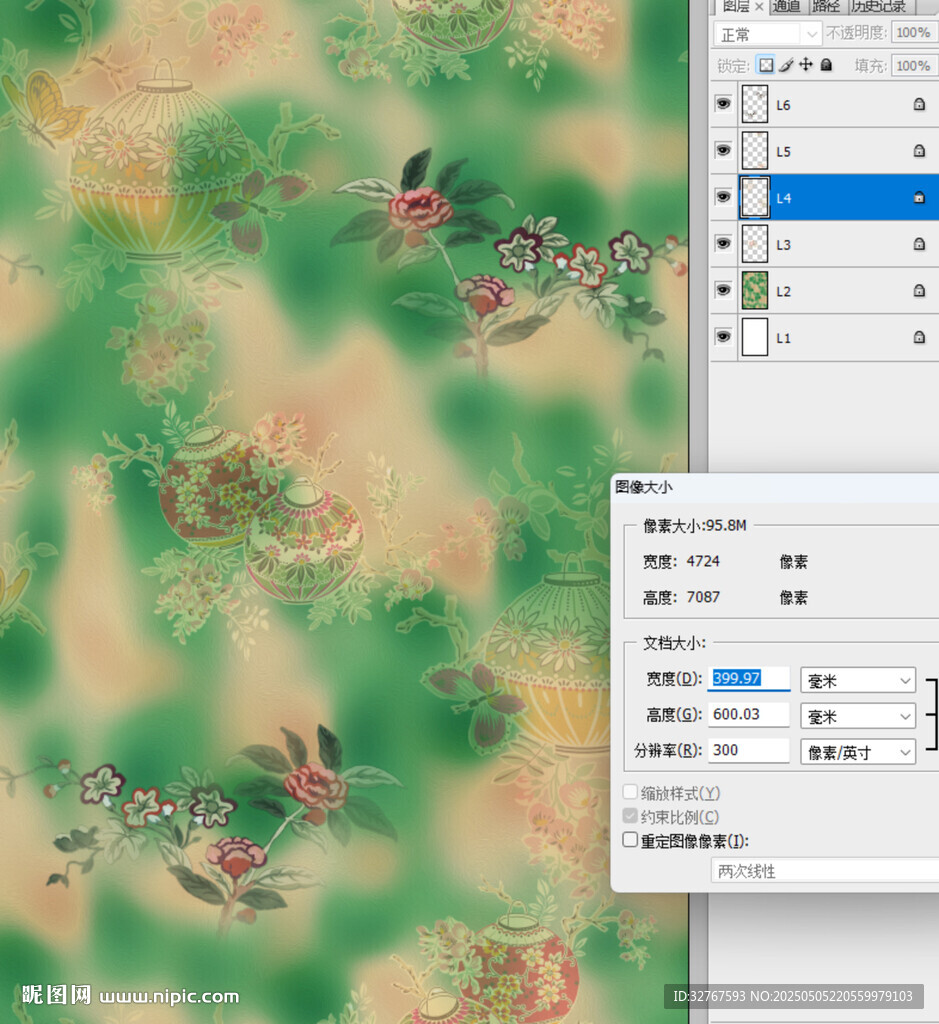
Task: Click the lock position move icon
Action: (x=806, y=65)
